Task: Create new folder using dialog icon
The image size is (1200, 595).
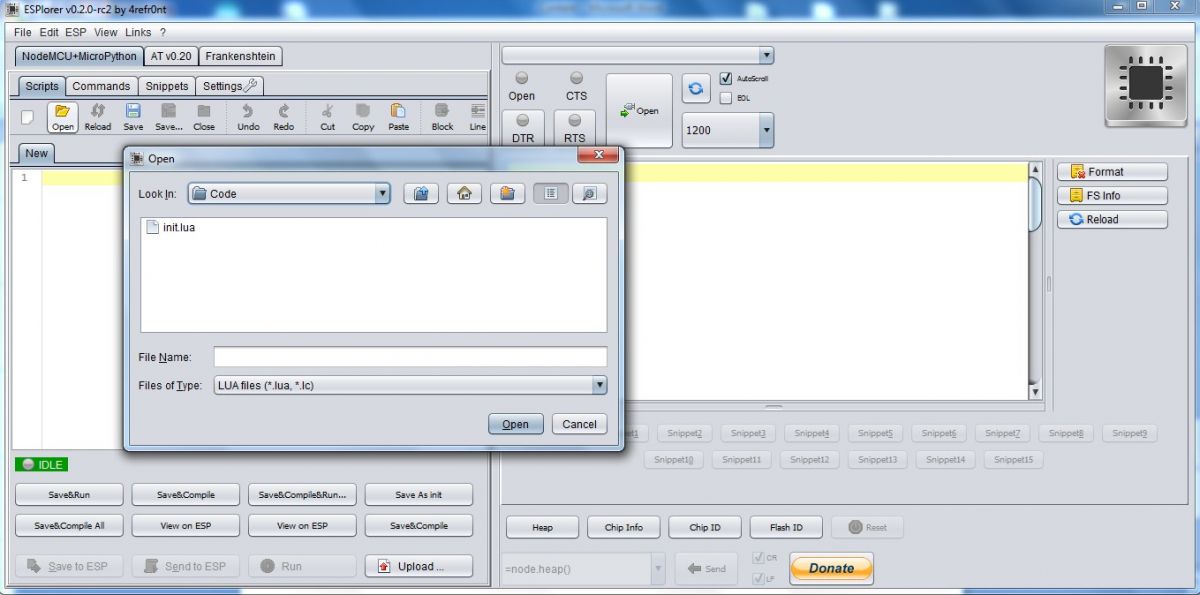Action: (507, 194)
